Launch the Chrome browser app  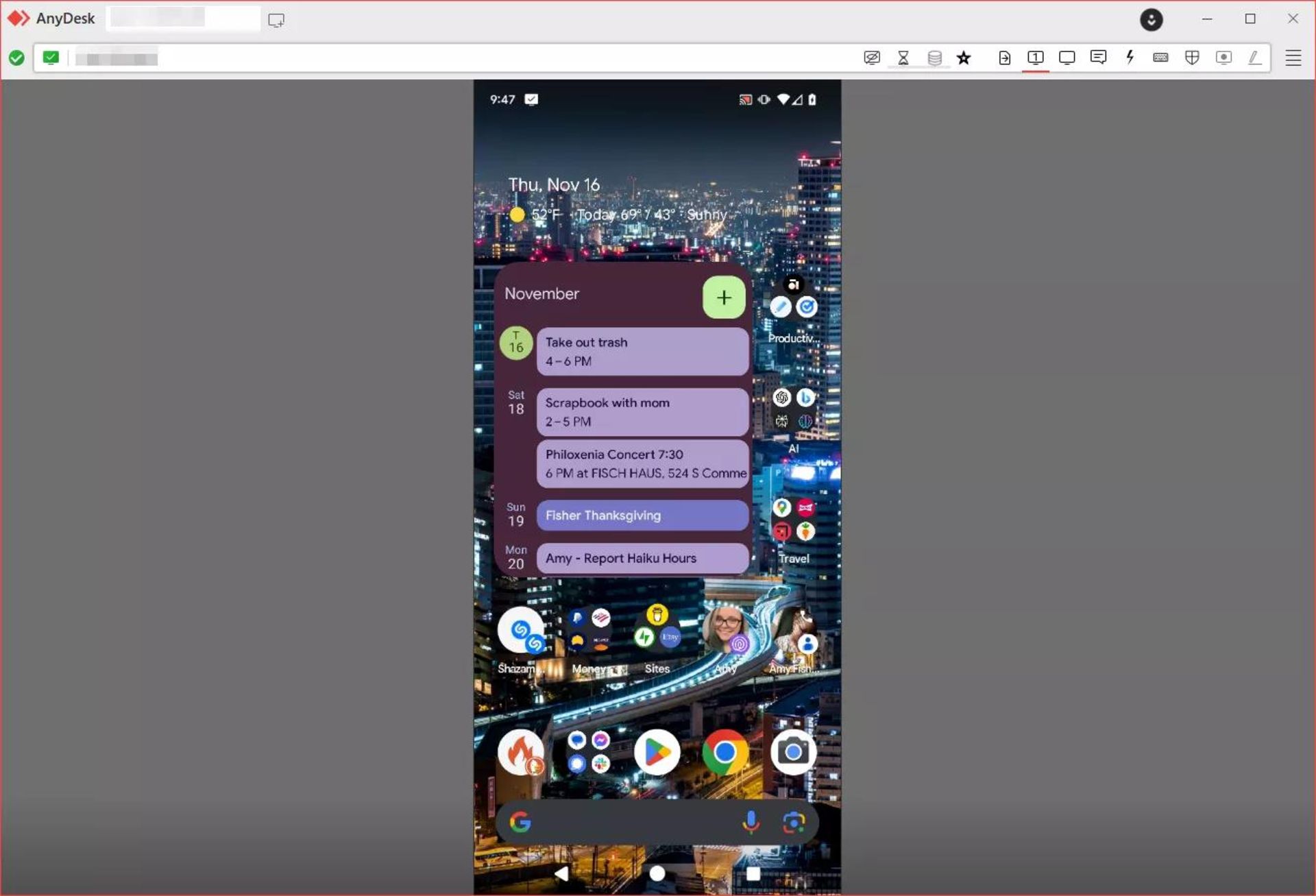[x=724, y=752]
